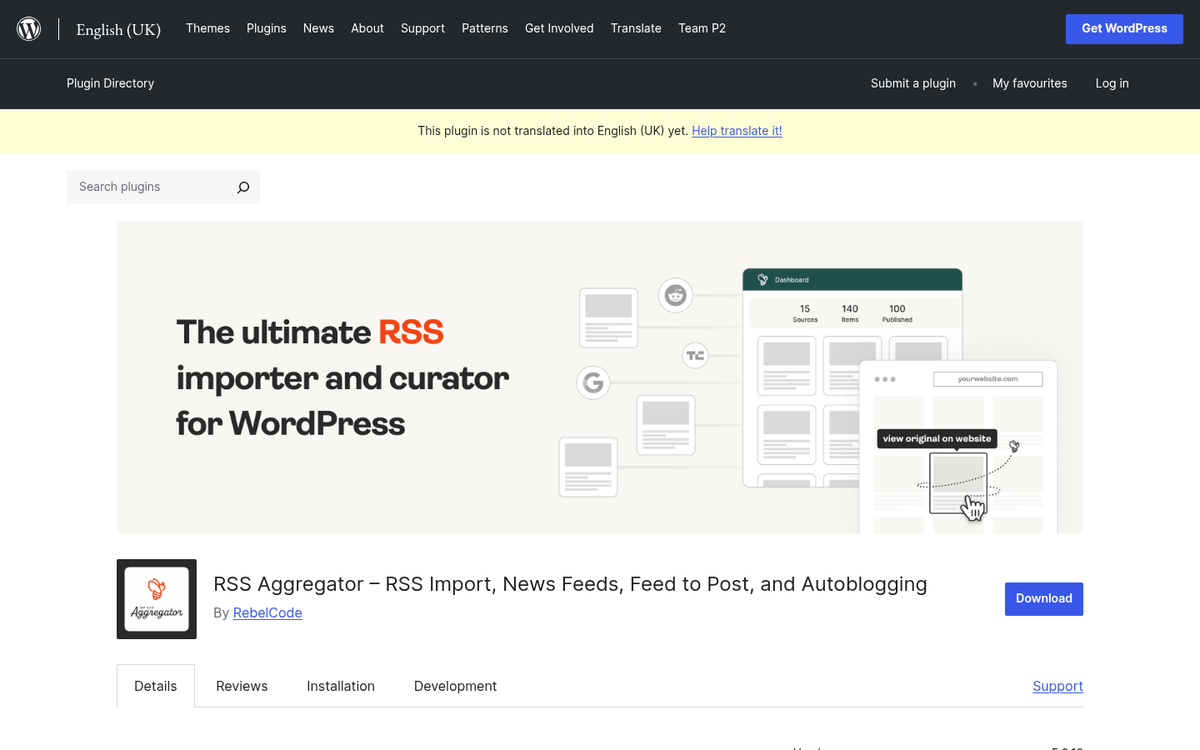This screenshot has width=1200, height=750.
Task: Switch to the Reviews tab
Action: click(x=241, y=686)
